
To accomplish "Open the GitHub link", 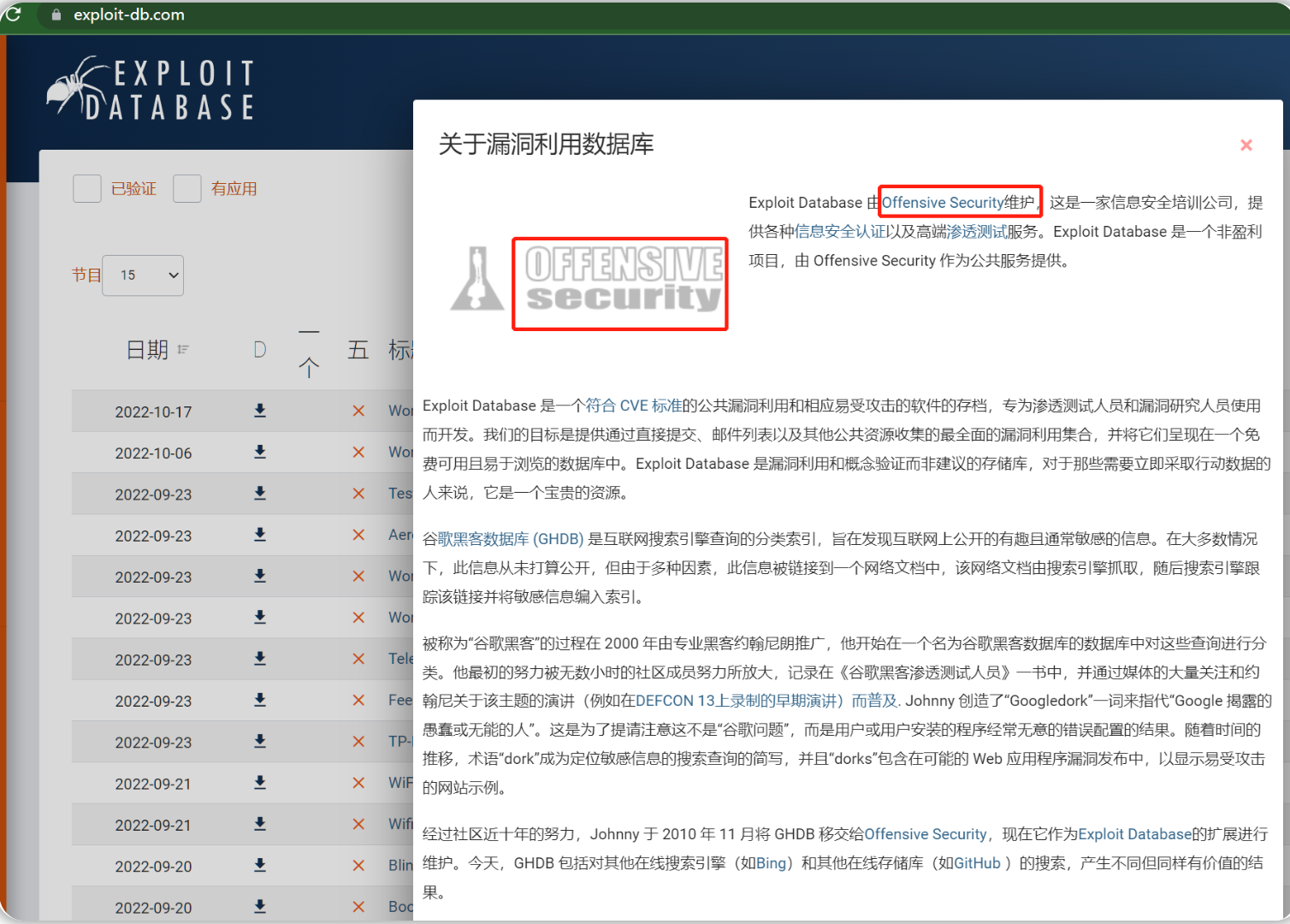I will [x=977, y=863].
